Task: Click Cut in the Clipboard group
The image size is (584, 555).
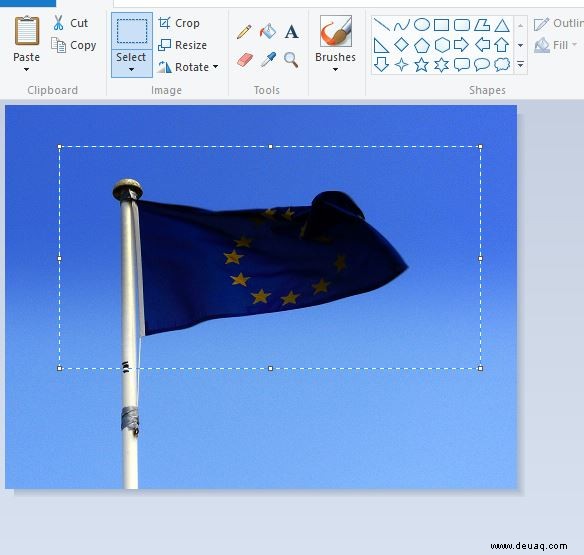Action: 70,23
